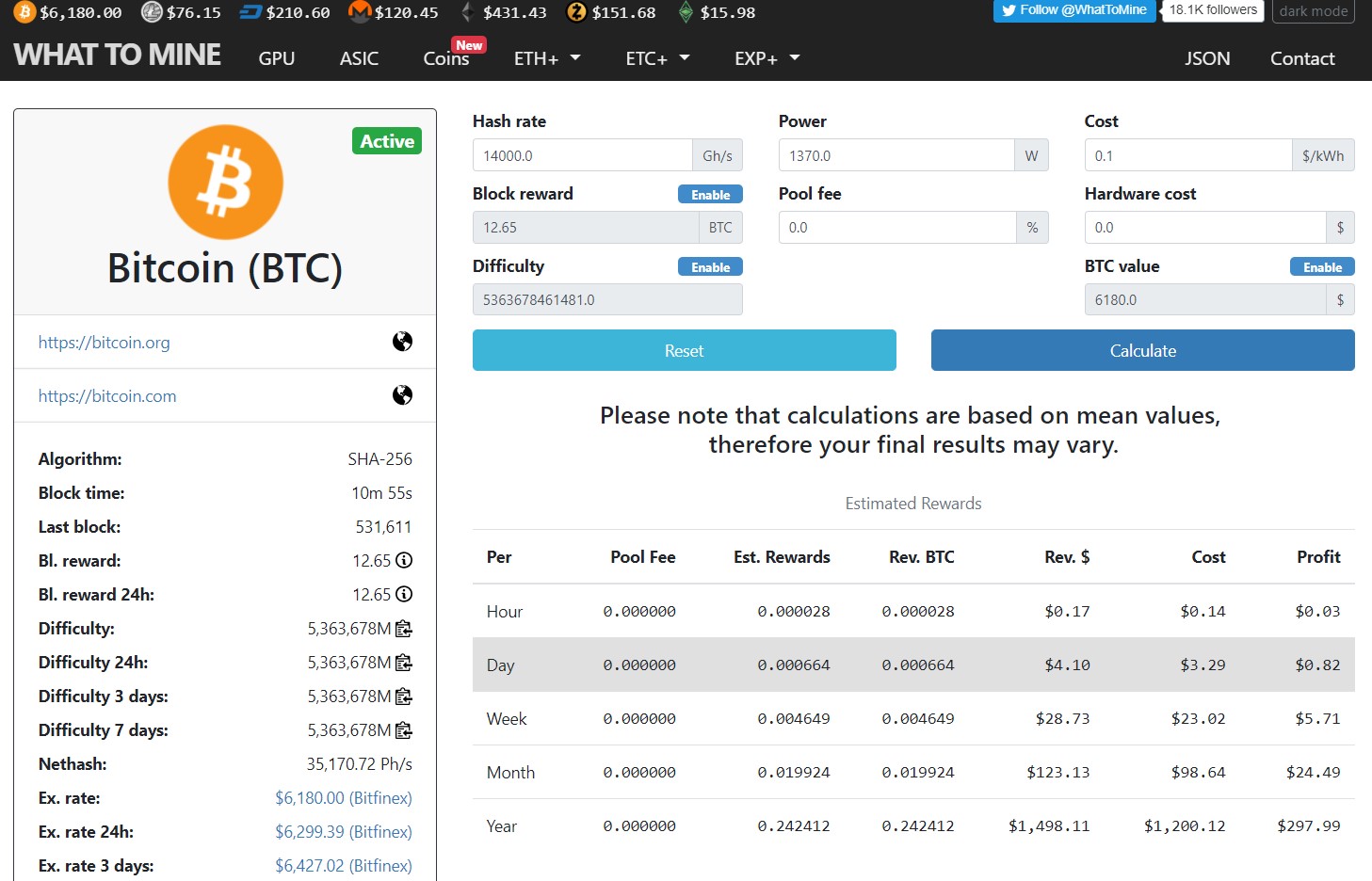This screenshot has height=881, width=1372.
Task: Click the Calculate button
Action: (x=1143, y=350)
